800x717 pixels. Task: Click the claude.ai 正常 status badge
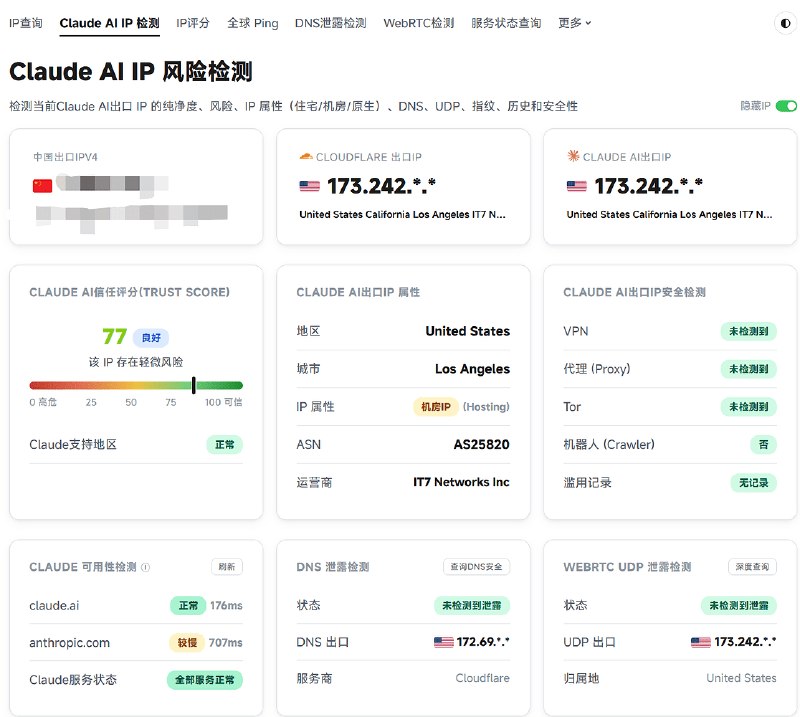188,605
